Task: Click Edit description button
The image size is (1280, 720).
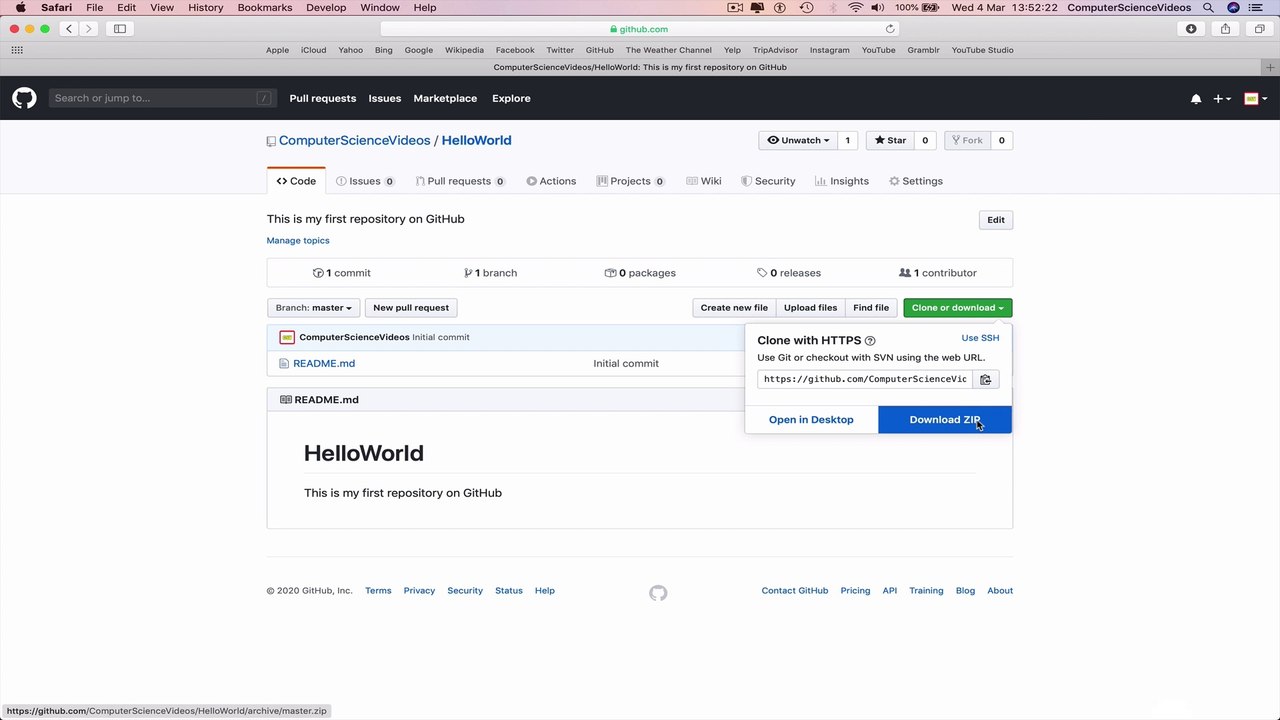Action: coord(996,220)
